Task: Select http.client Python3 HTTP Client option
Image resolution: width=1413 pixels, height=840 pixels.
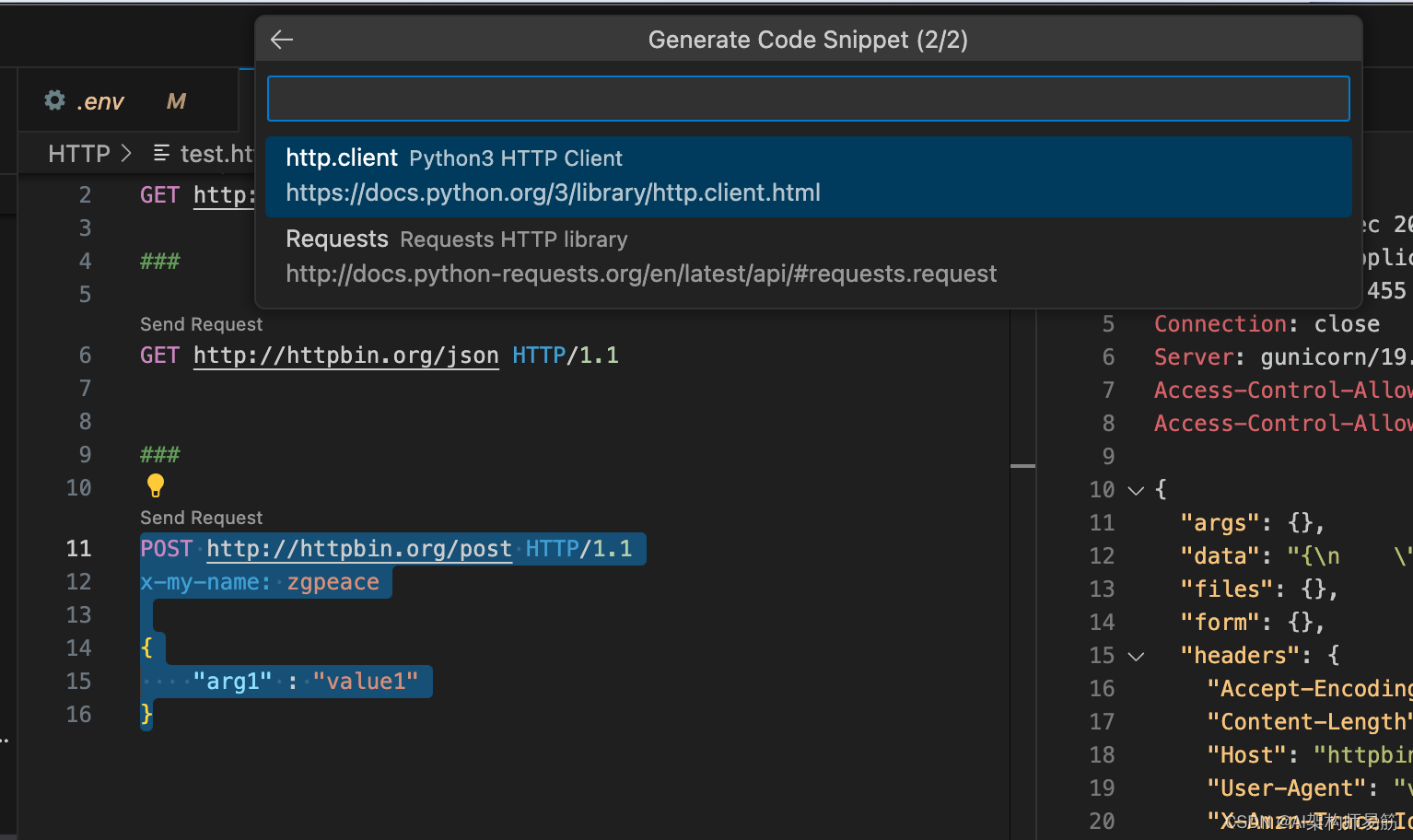Action: pyautogui.click(x=808, y=176)
